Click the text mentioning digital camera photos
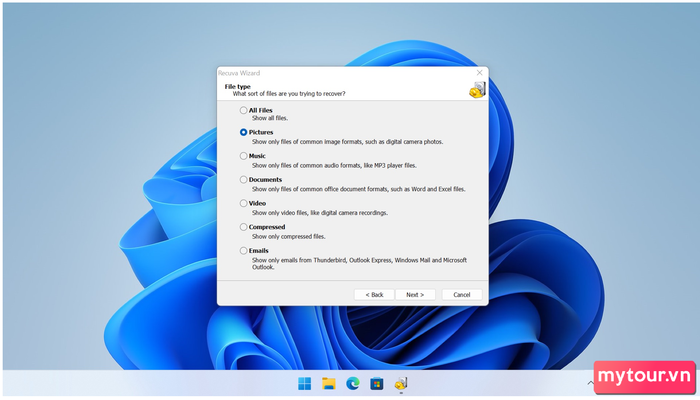The width and height of the screenshot is (700, 400). click(347, 142)
